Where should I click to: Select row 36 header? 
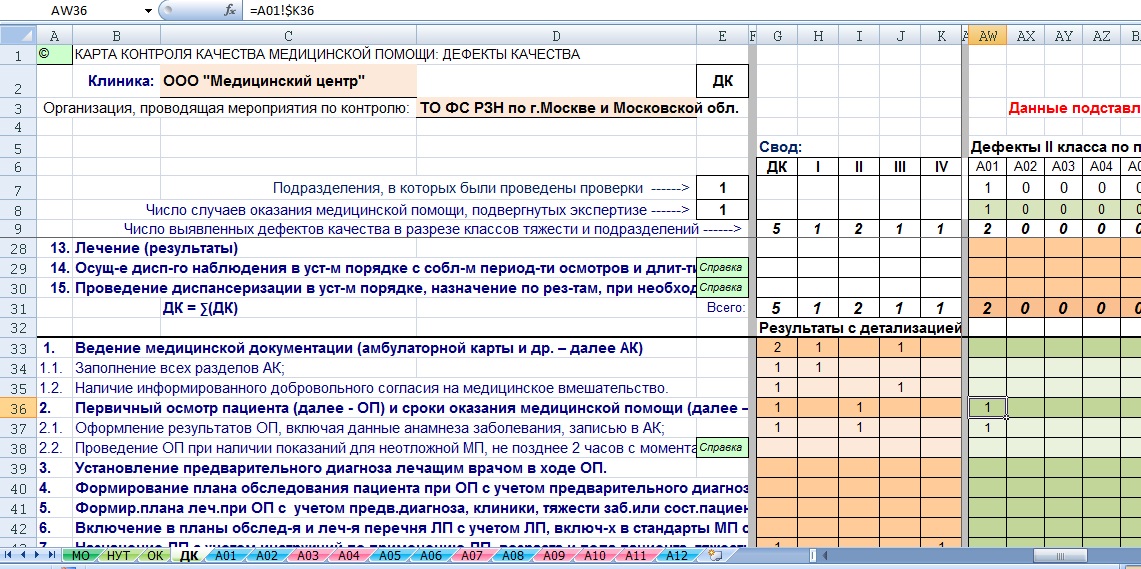pyautogui.click(x=17, y=408)
